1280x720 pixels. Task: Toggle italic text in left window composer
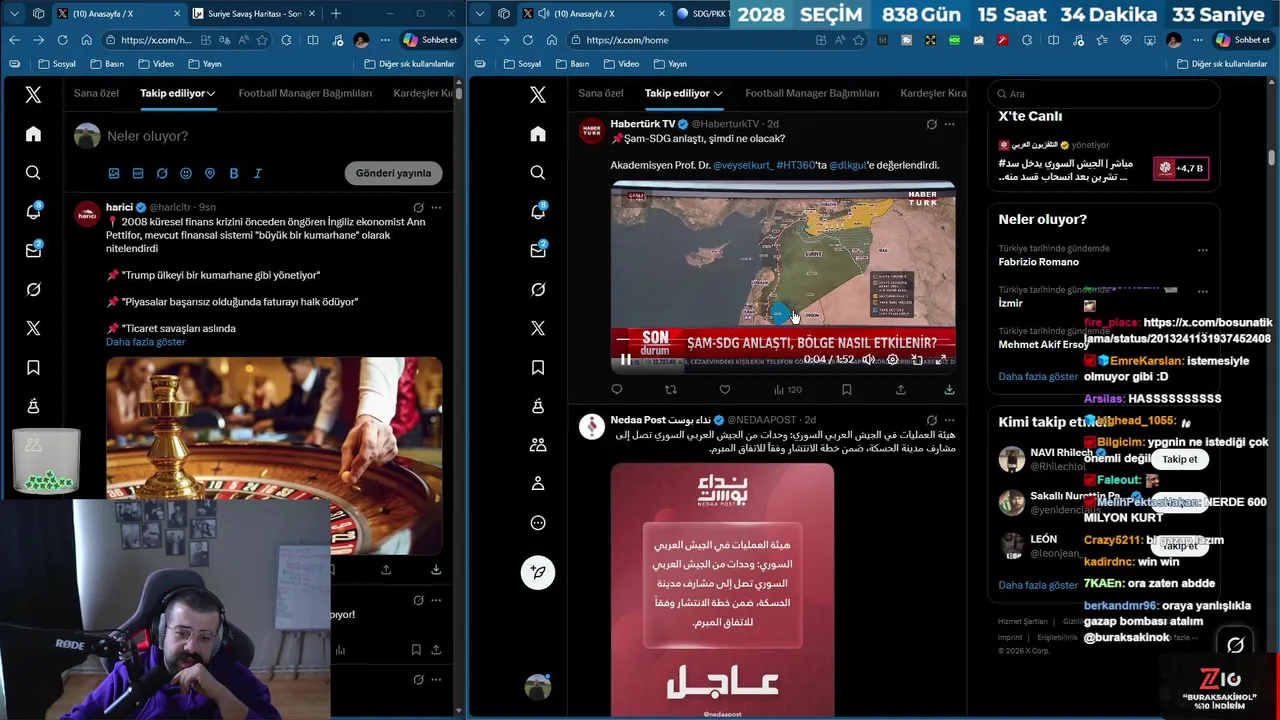coord(257,173)
